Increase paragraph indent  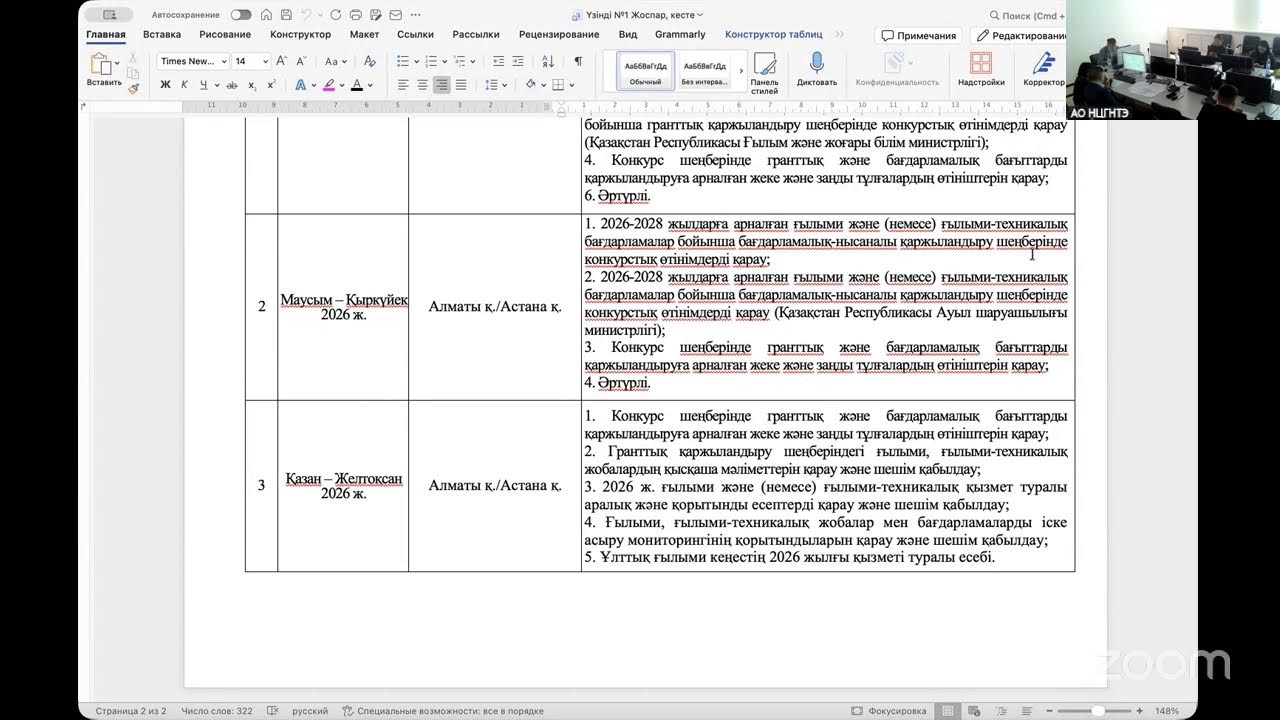coord(517,61)
